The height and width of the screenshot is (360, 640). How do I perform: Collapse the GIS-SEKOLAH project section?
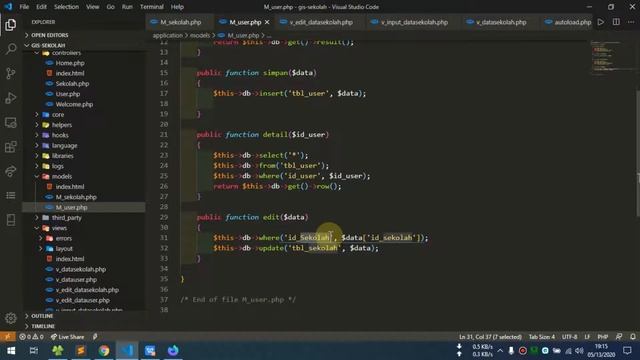point(84,45)
